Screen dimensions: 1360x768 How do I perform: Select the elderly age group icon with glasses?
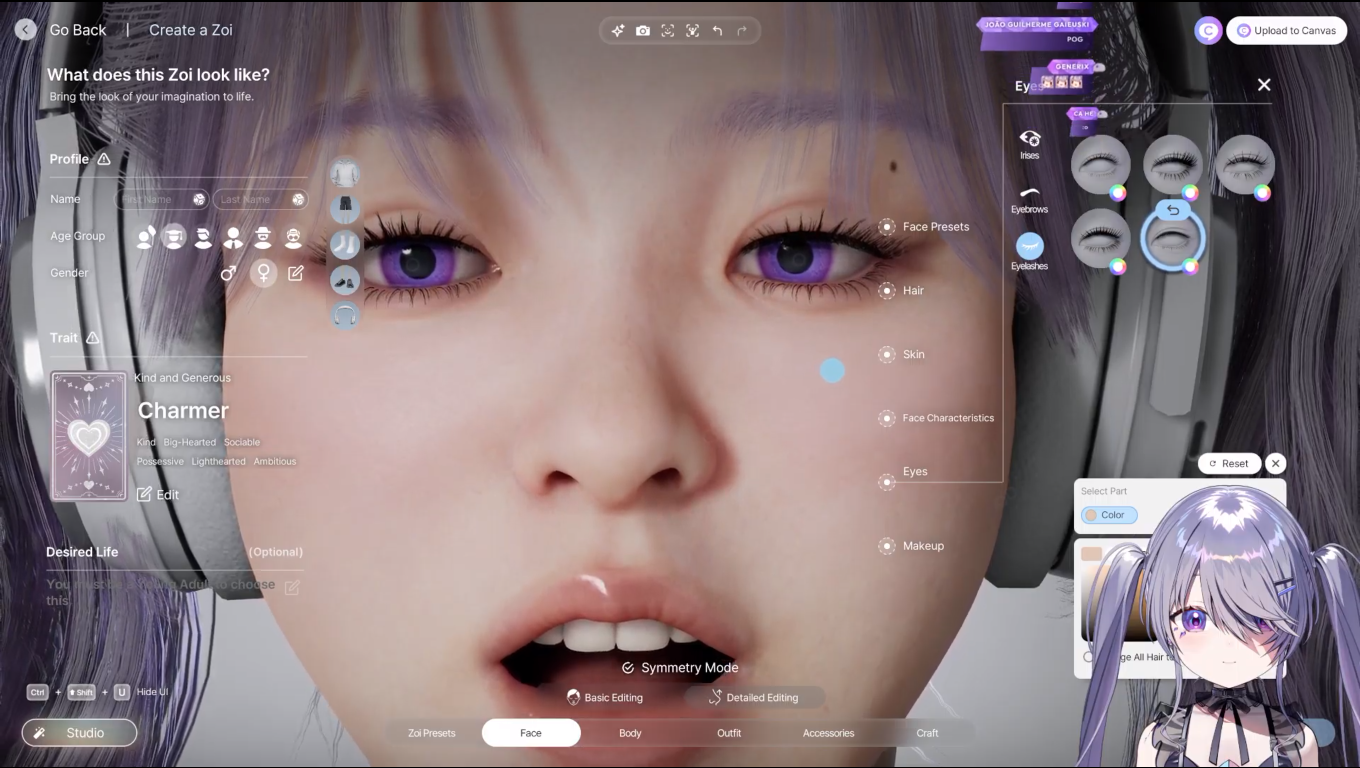pos(293,236)
